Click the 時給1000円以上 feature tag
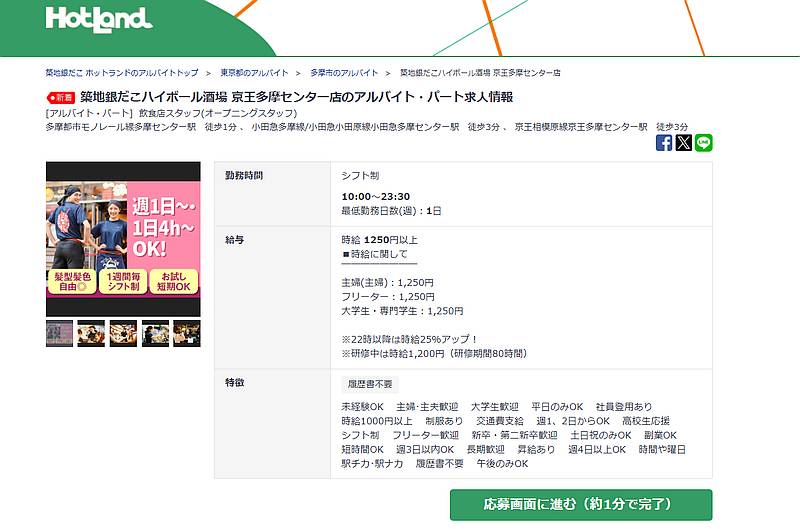Screen dimensions: 800x529 377,421
